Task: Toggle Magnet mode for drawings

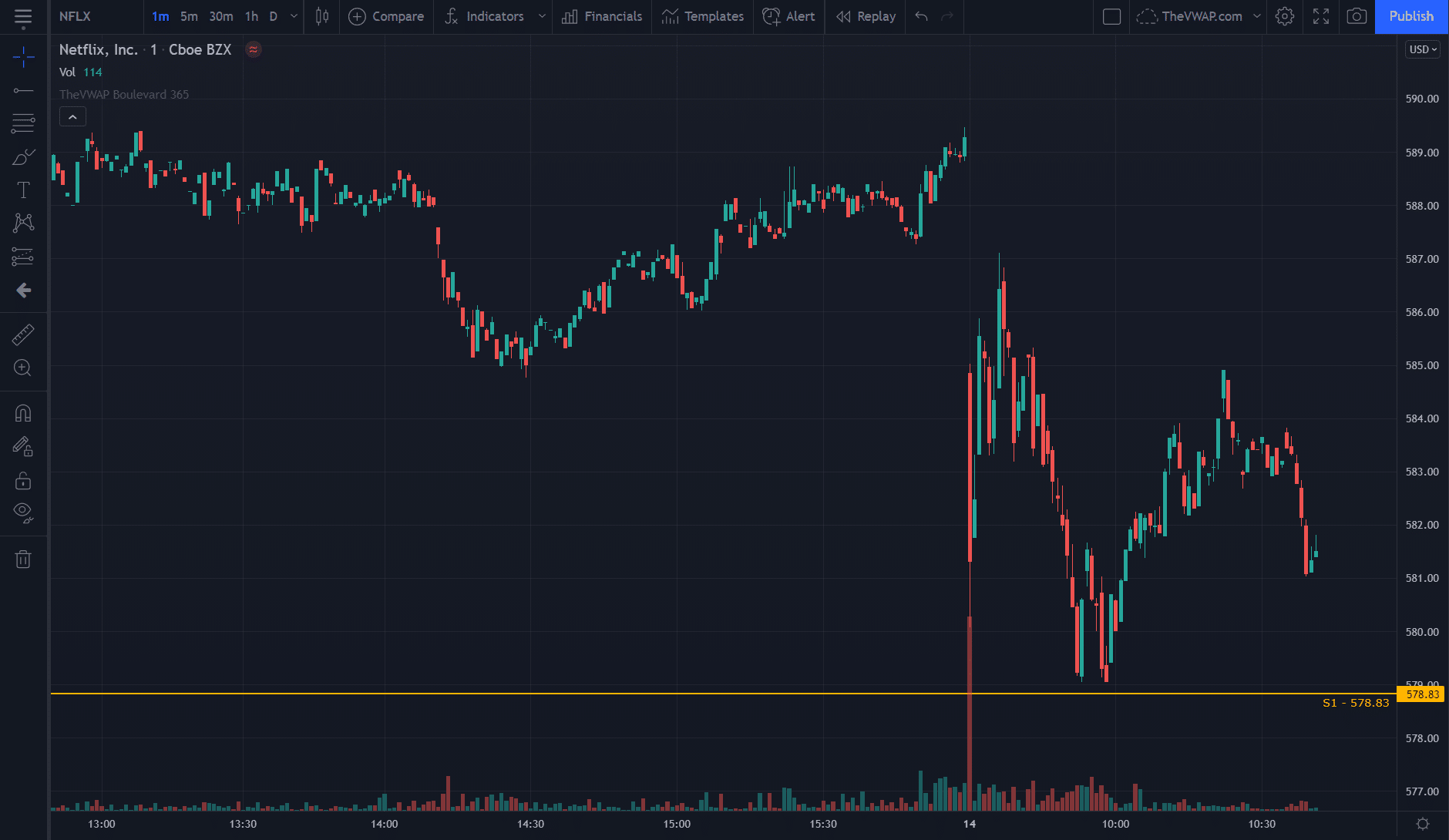Action: pos(23,413)
